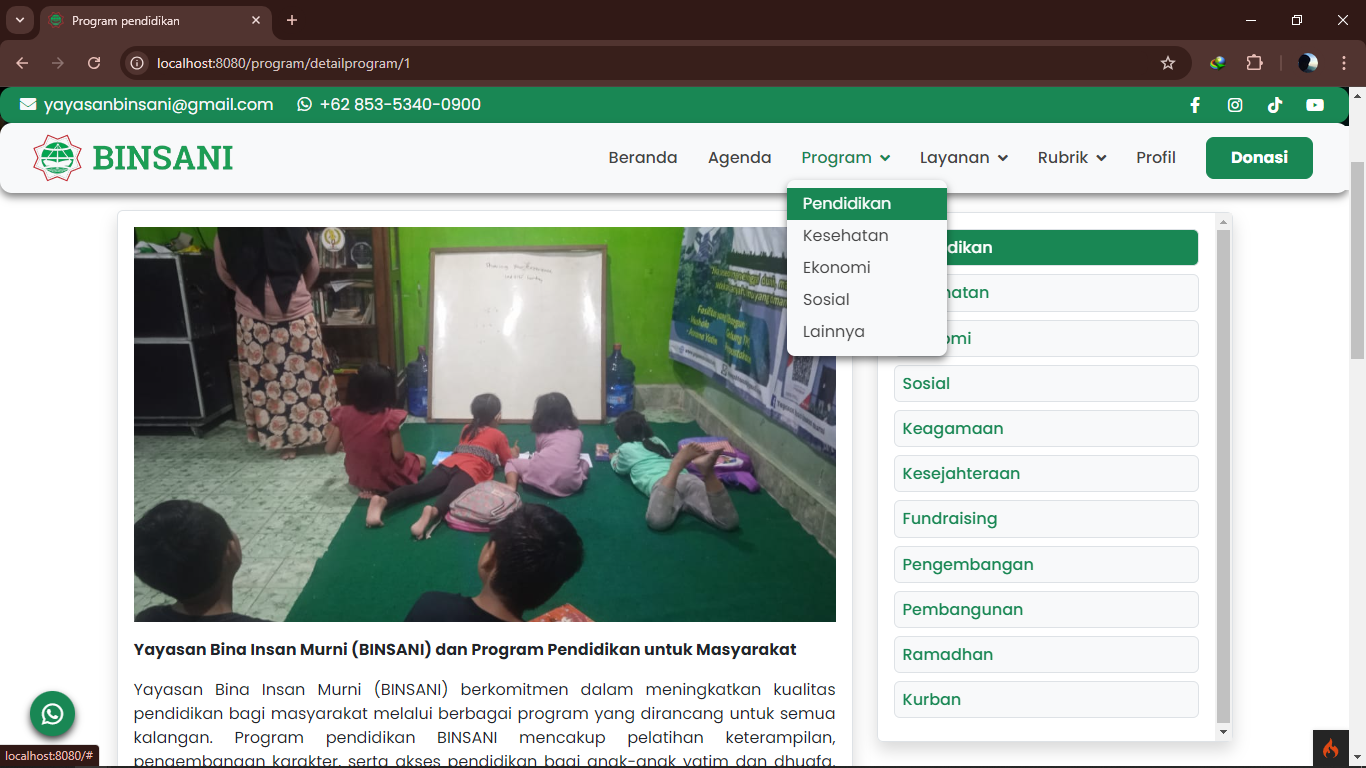Reload the page
1366x768 pixels.
[94, 63]
